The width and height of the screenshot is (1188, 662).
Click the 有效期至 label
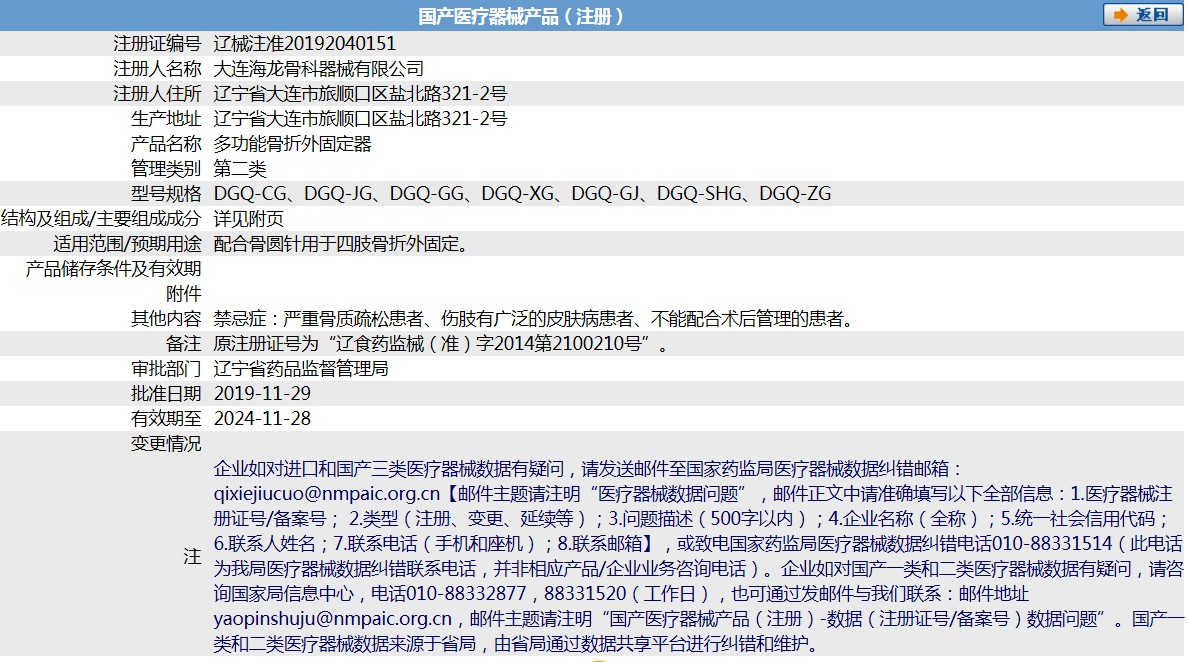166,419
